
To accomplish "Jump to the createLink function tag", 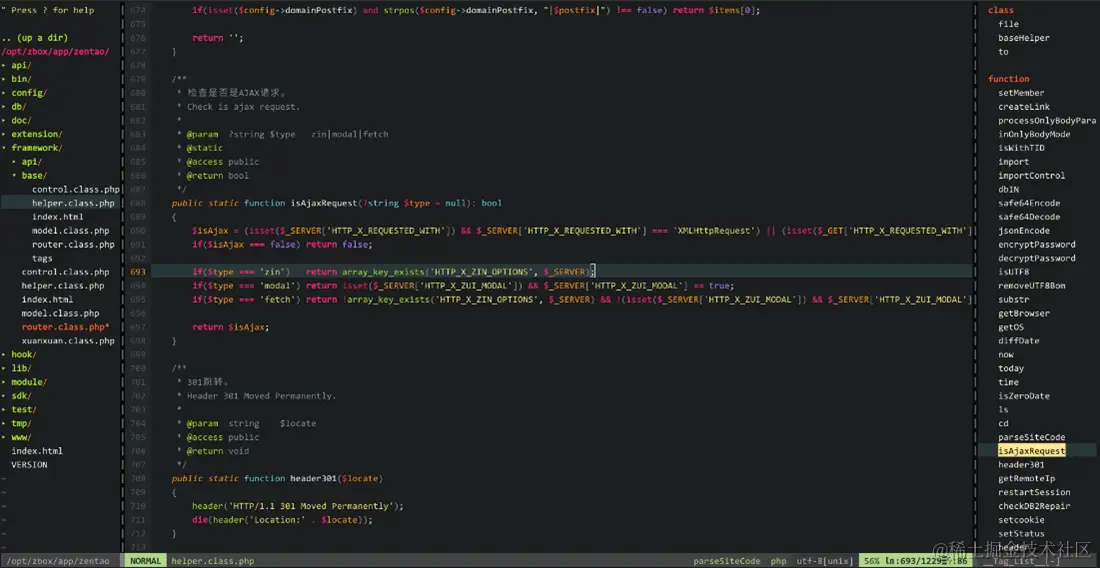I will point(1024,107).
